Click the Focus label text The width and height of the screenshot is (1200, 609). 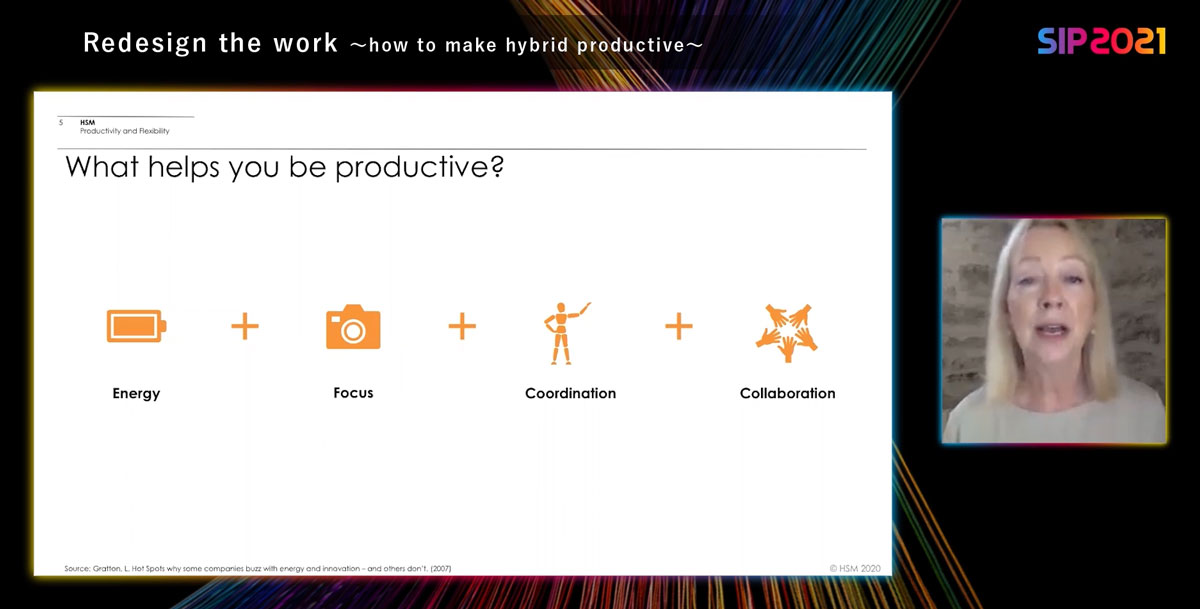tap(353, 393)
